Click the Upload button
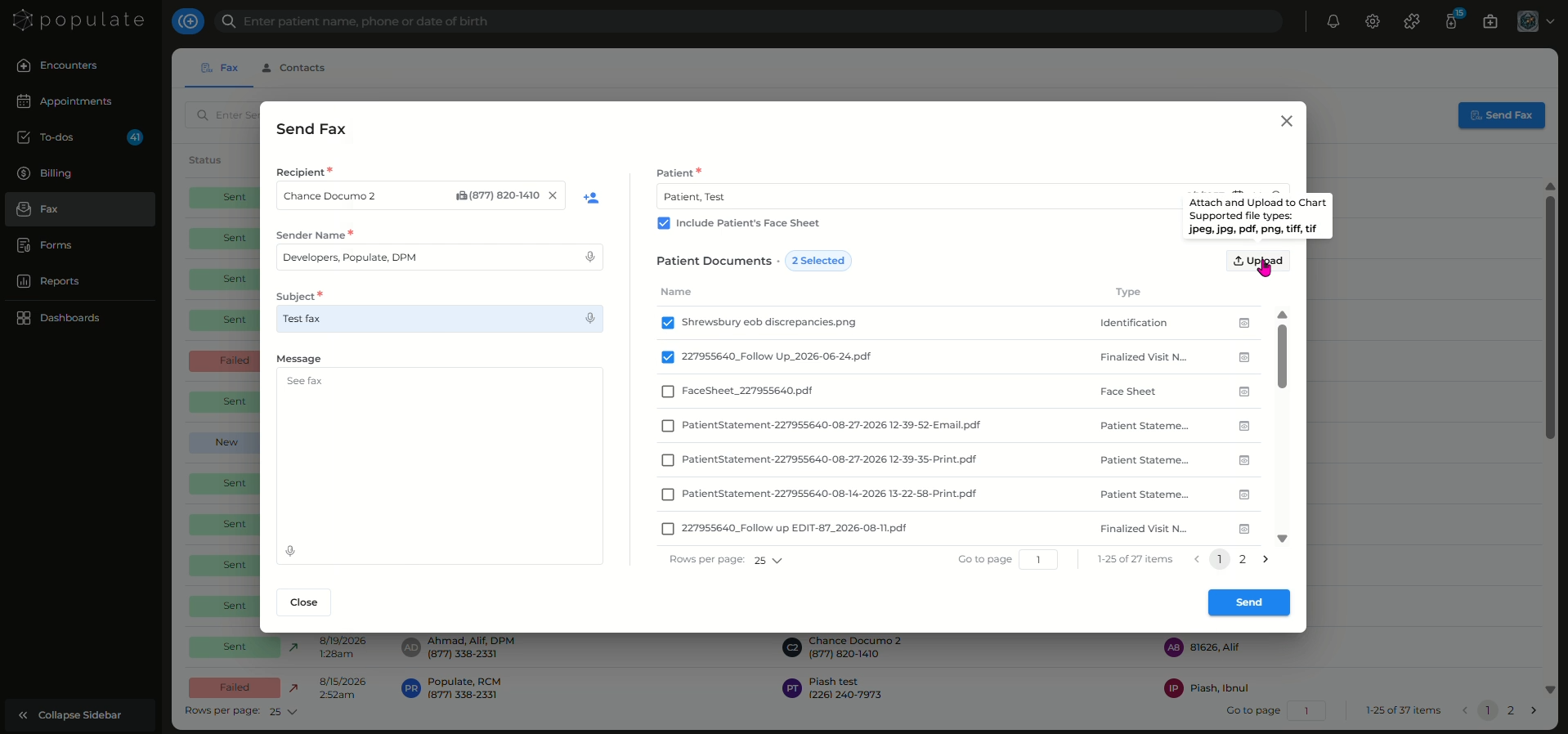This screenshot has width=1568, height=734. [1258, 261]
